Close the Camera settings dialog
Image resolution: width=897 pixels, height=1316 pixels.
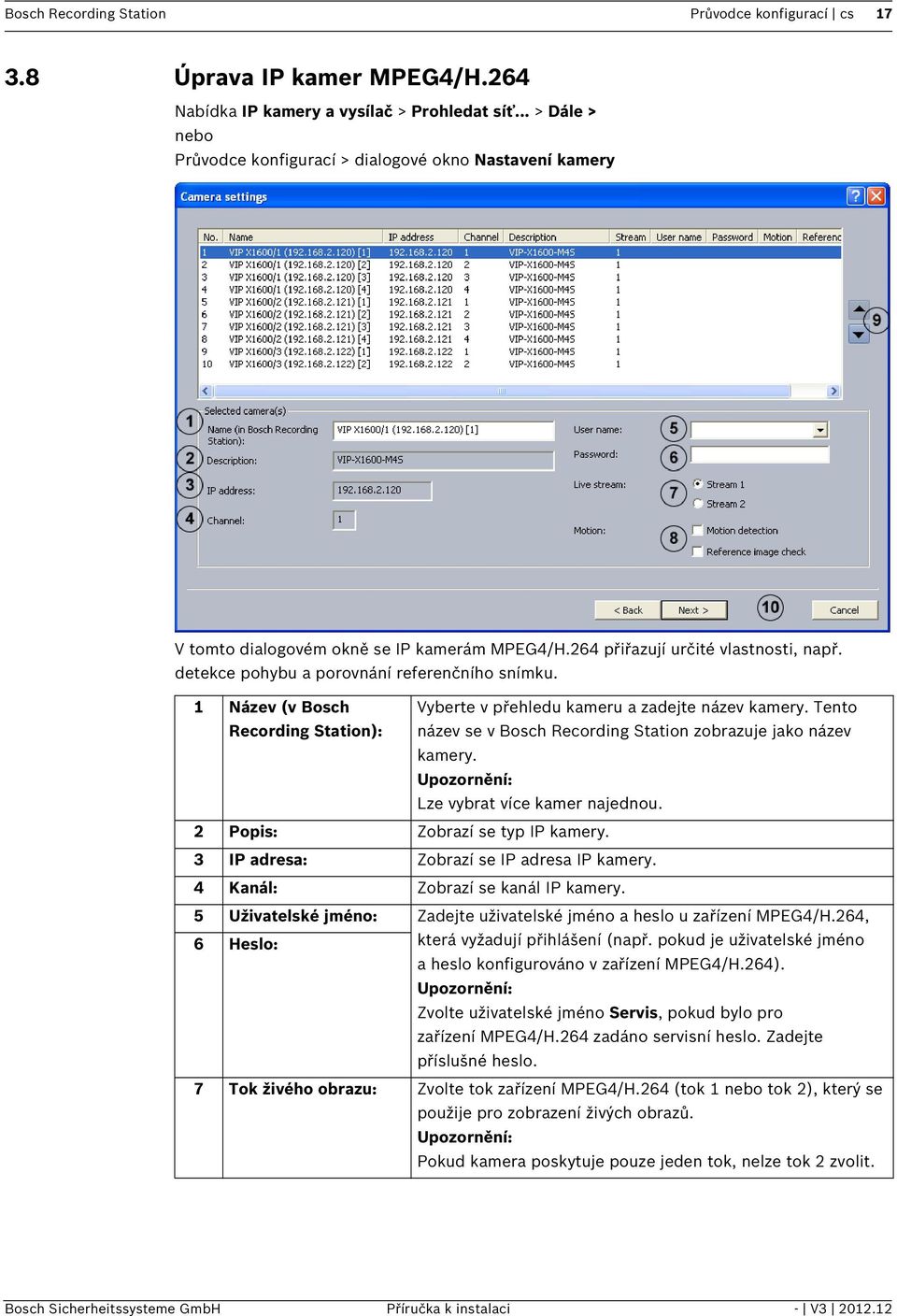(x=876, y=196)
